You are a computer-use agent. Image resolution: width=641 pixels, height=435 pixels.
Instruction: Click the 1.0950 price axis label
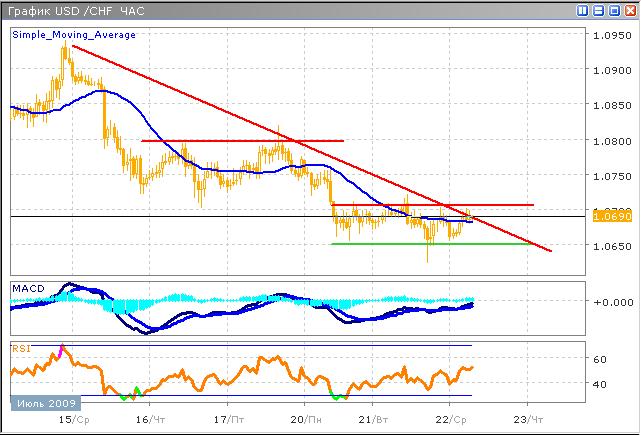point(609,35)
